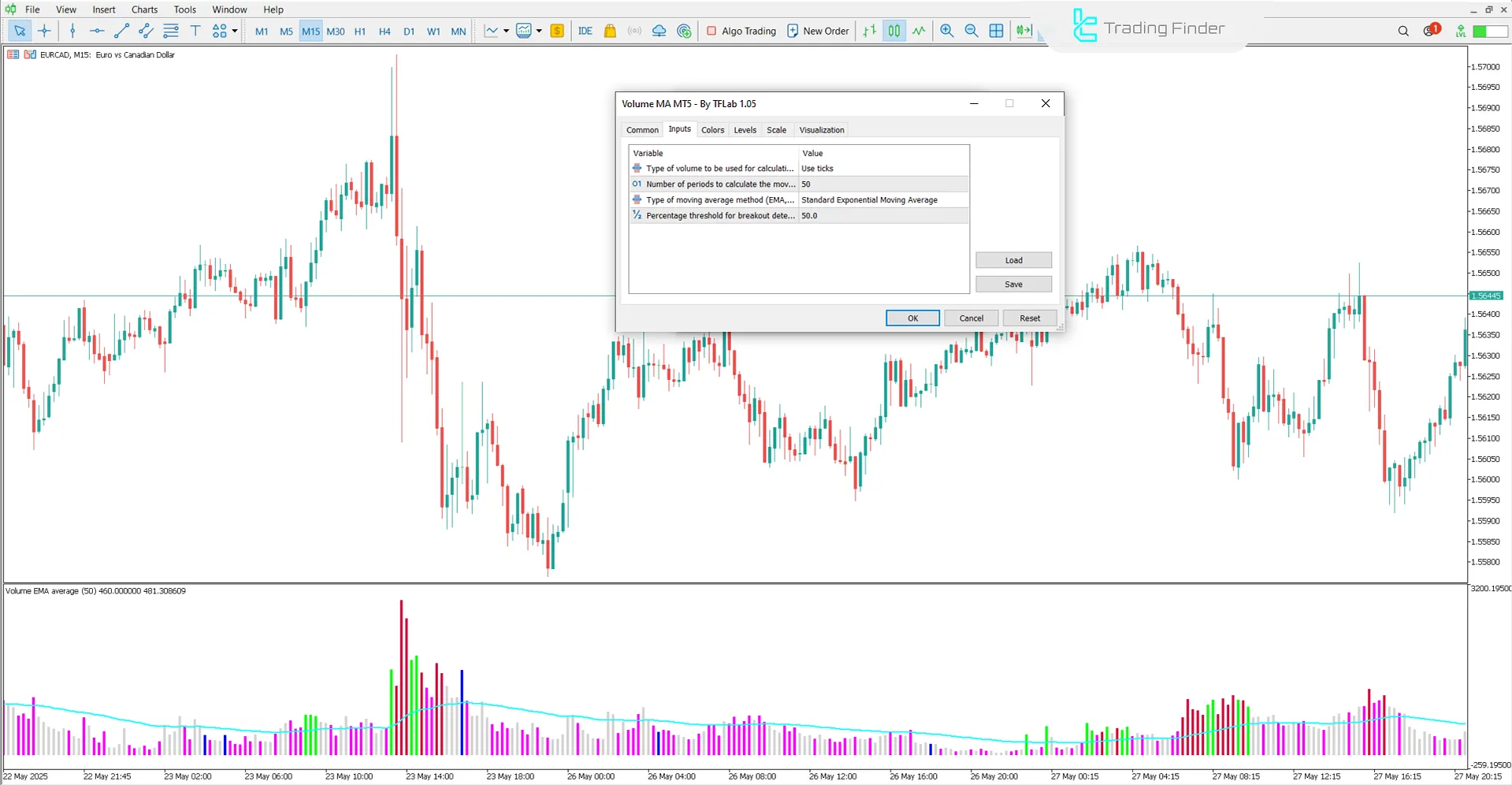Change Type of volume value from Use ticks

click(818, 168)
